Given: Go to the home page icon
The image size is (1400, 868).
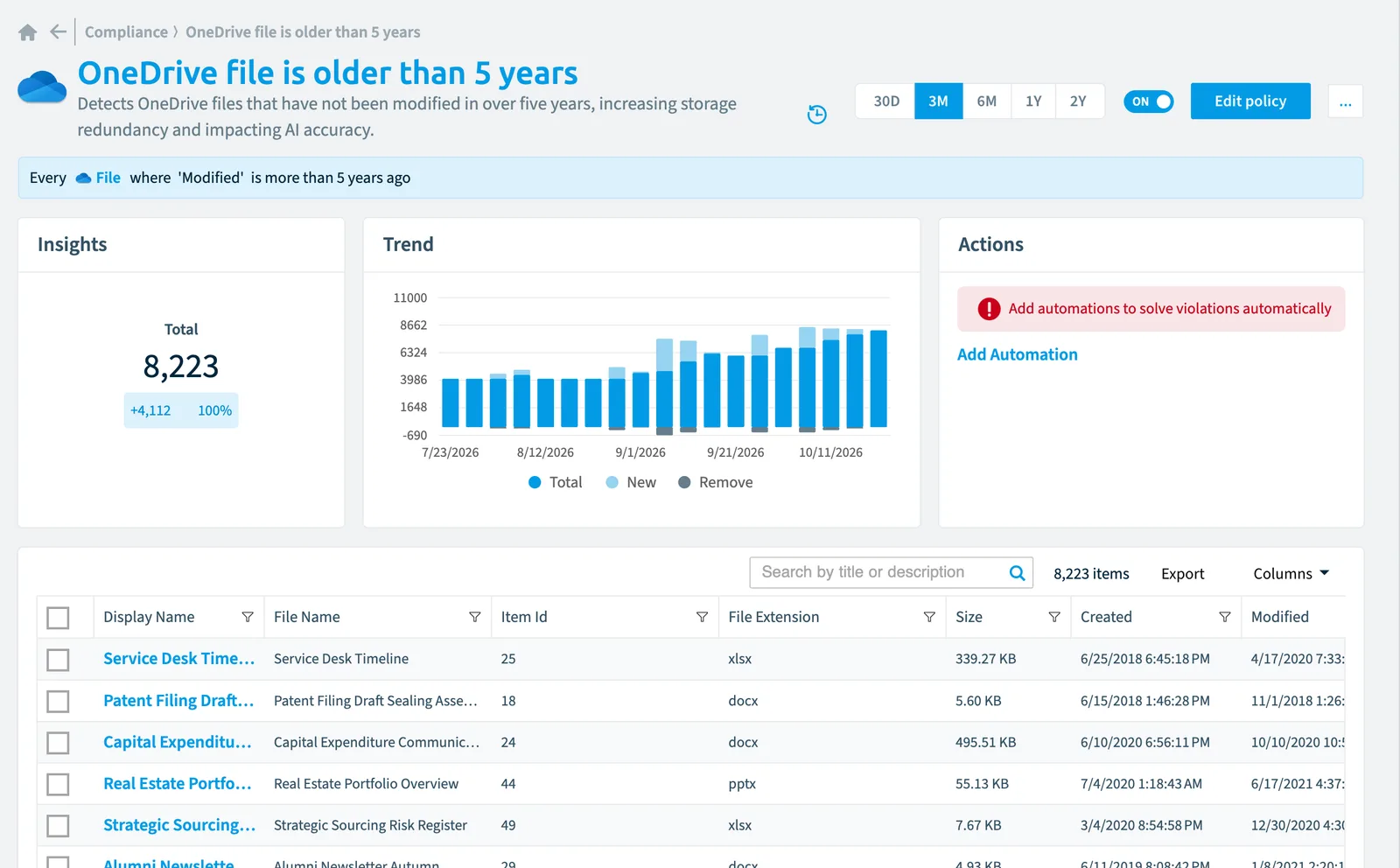Looking at the screenshot, I should point(28,32).
